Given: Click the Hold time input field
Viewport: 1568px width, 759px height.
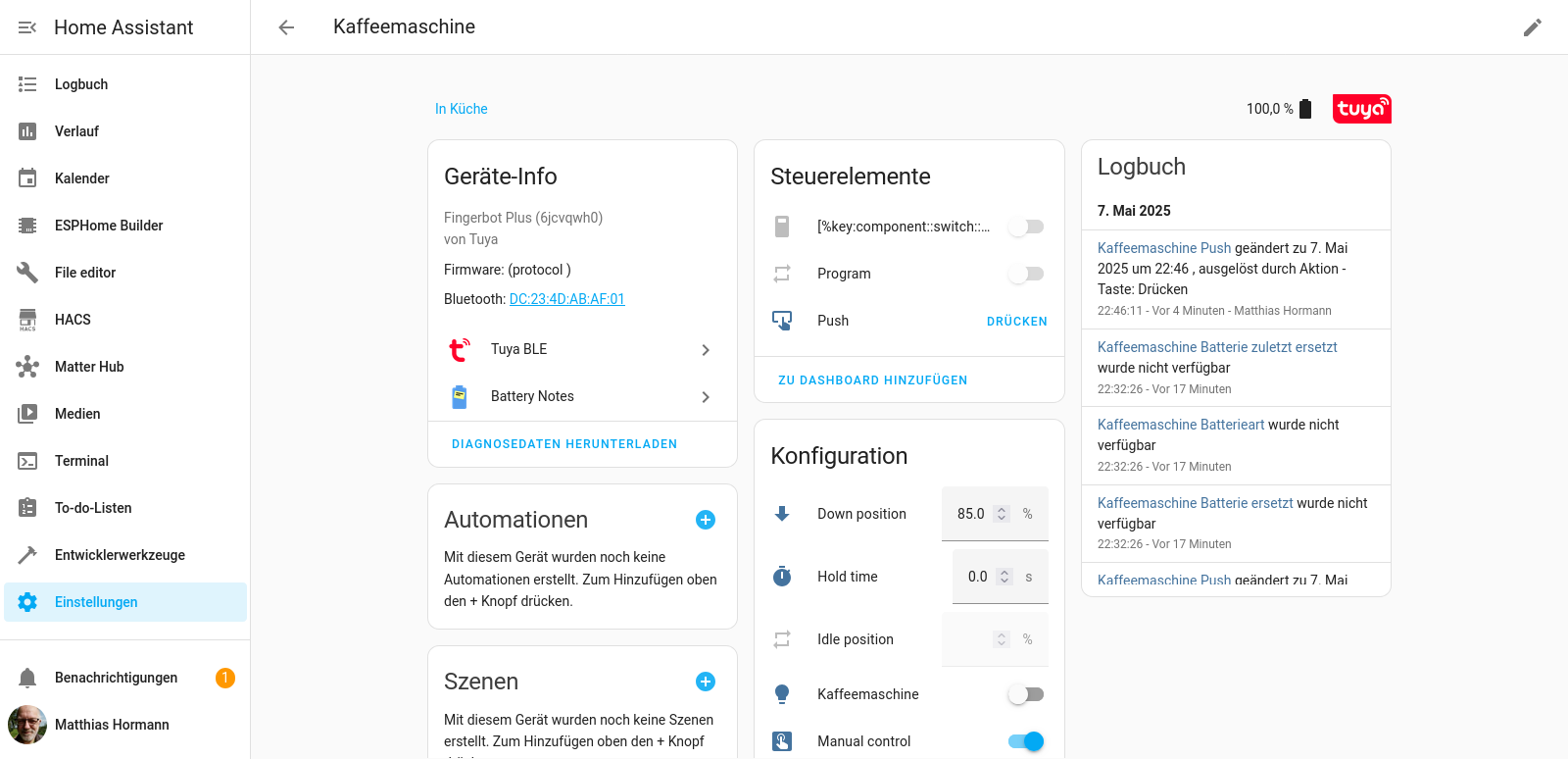Looking at the screenshot, I should (x=977, y=577).
